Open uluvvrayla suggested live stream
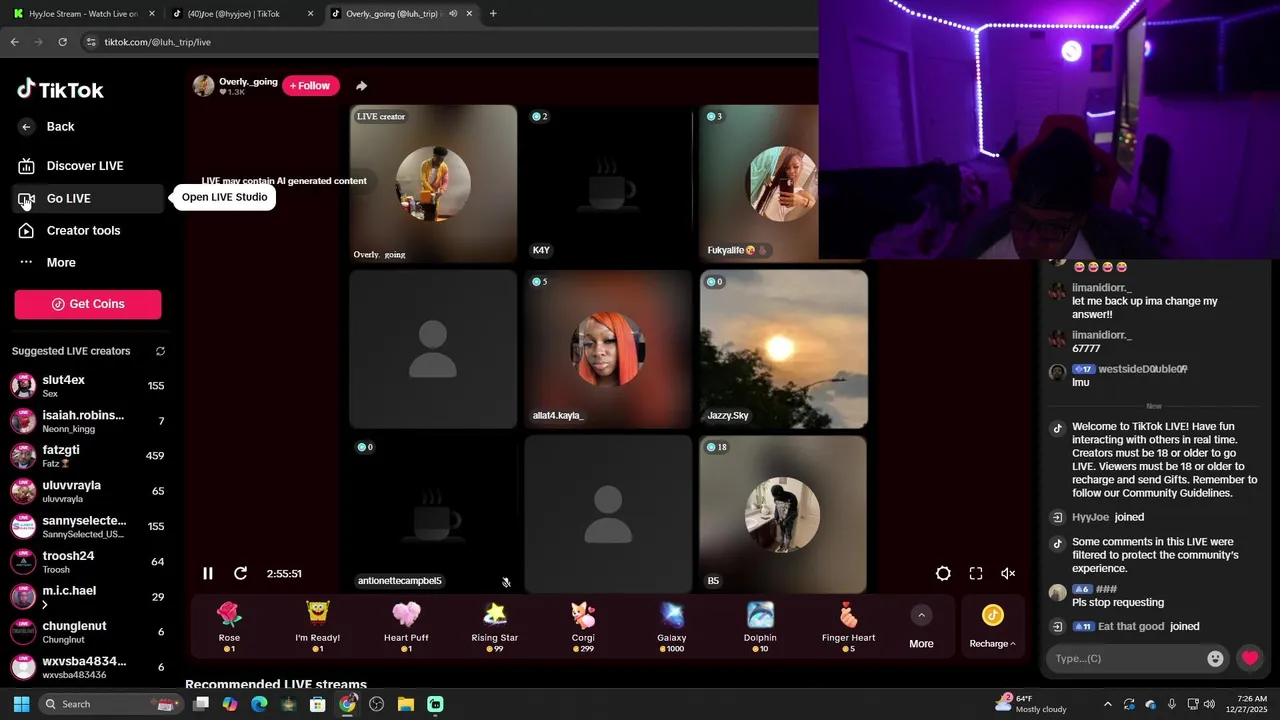The height and width of the screenshot is (720, 1280). click(x=88, y=491)
